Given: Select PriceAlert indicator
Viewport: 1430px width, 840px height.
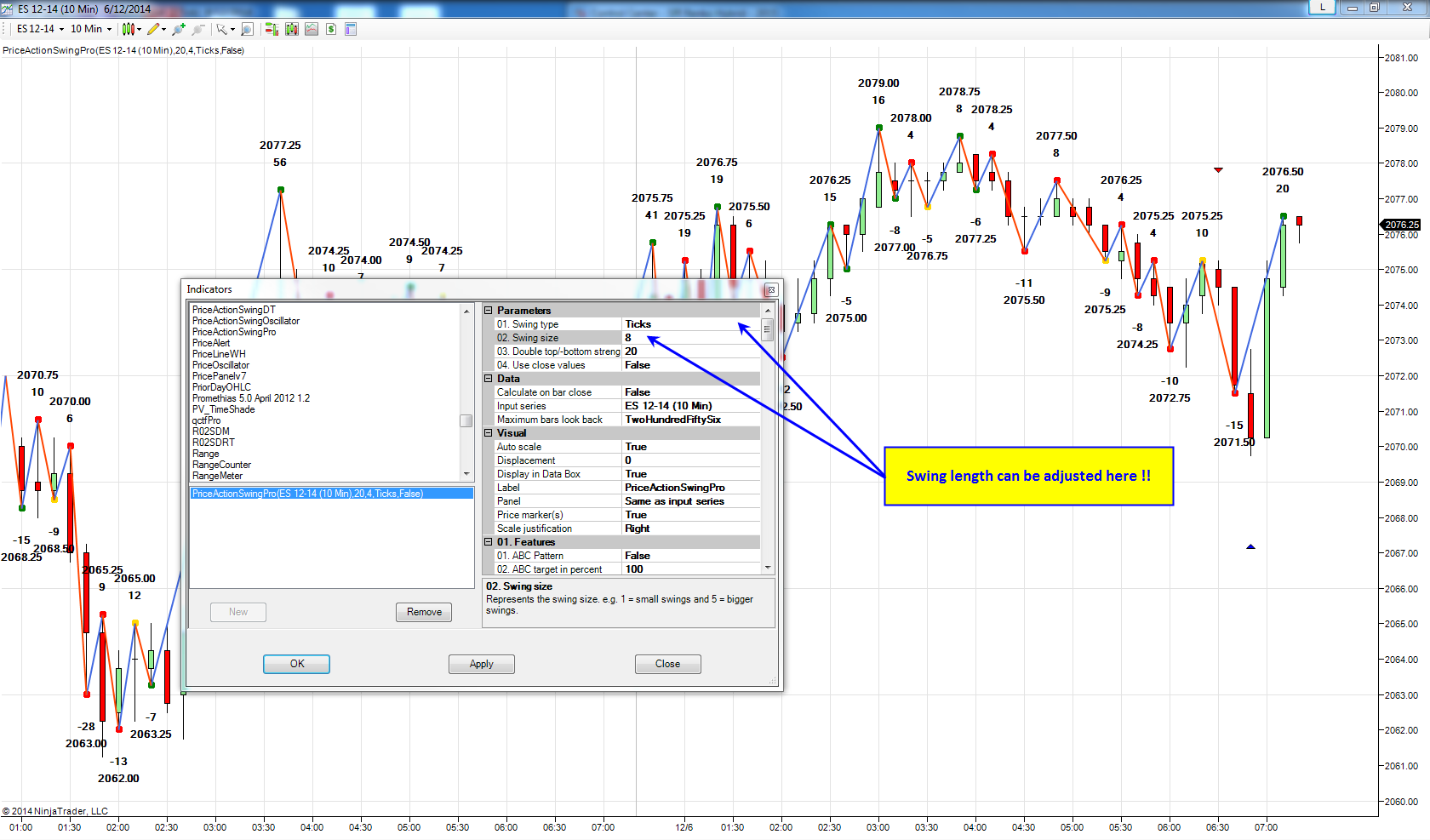Looking at the screenshot, I should 211,343.
